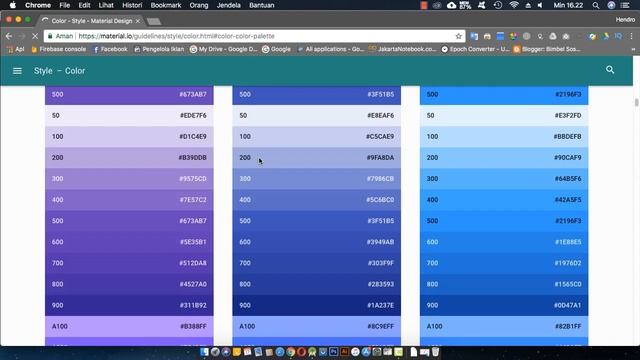Click the hex text #0D47A1
This screenshot has height=360, width=640.
click(567, 305)
